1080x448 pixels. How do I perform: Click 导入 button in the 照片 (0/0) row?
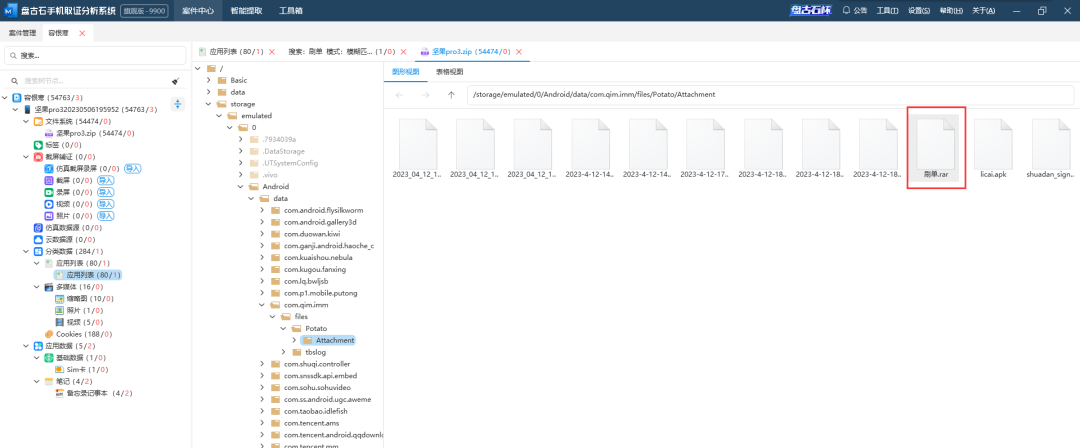[x=105, y=216]
